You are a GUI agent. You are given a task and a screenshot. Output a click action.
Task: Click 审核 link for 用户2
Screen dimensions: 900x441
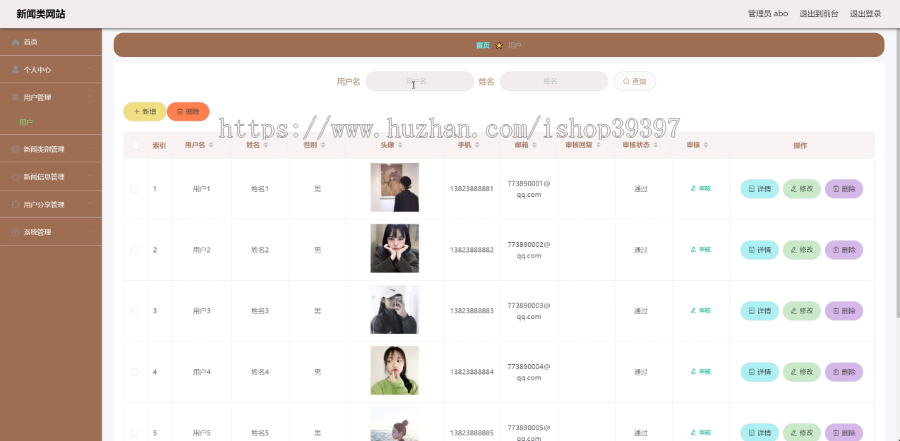click(x=701, y=250)
